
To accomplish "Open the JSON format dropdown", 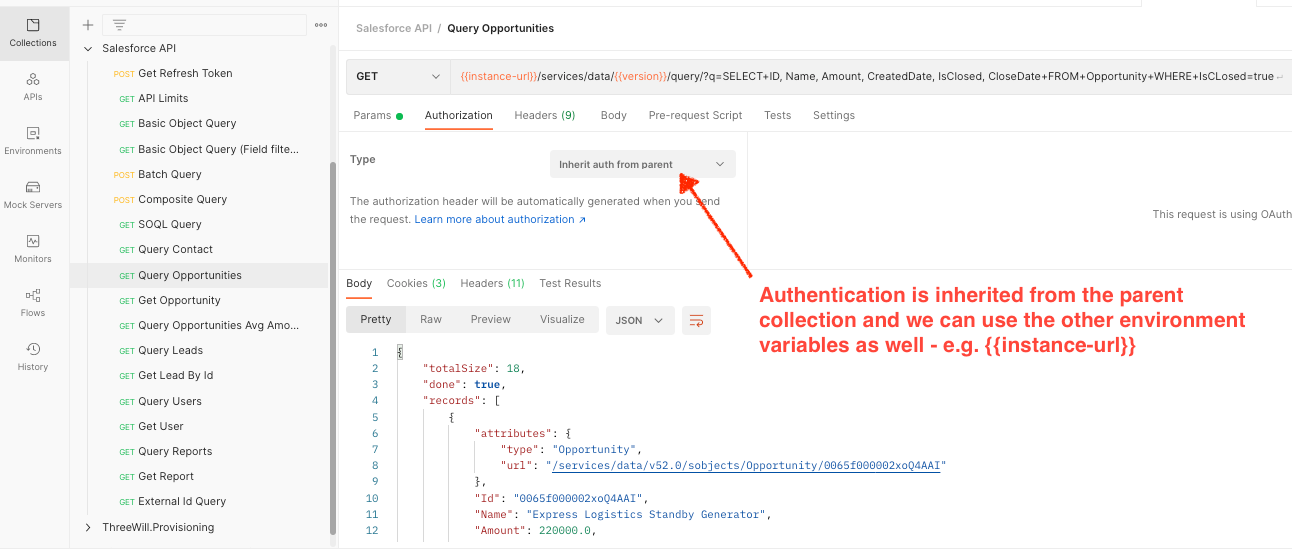I will pyautogui.click(x=640, y=320).
